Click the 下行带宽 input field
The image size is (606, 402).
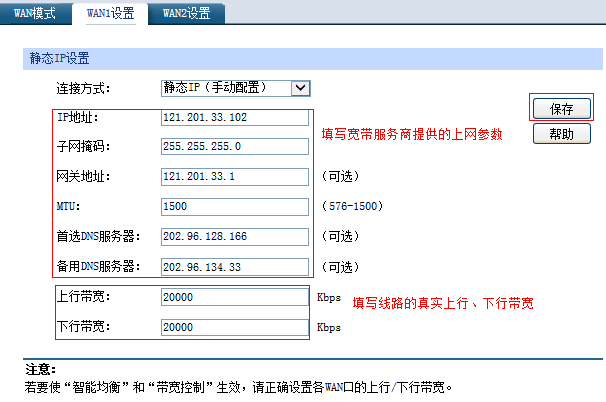coord(235,327)
